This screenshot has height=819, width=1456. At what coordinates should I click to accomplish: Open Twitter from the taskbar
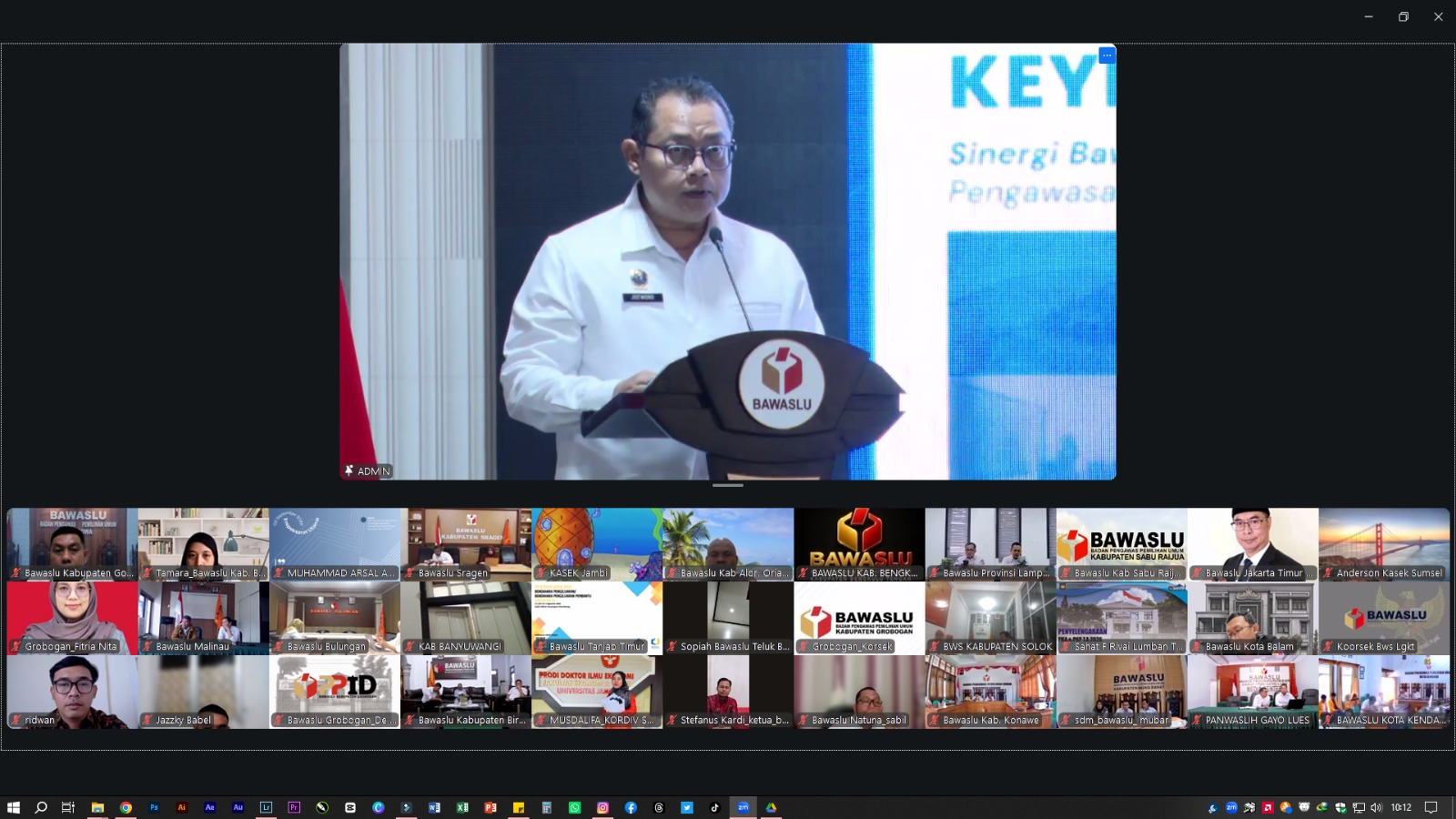coord(687,807)
